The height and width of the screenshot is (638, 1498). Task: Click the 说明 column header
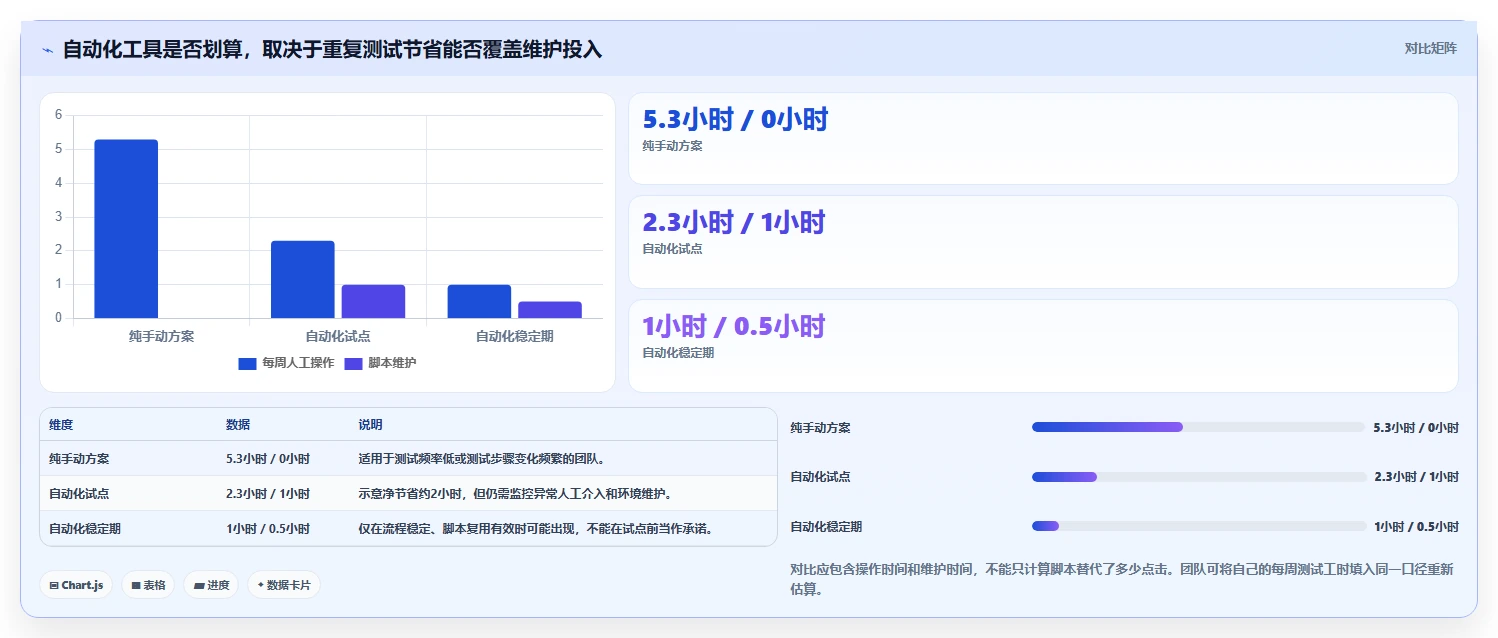(370, 425)
